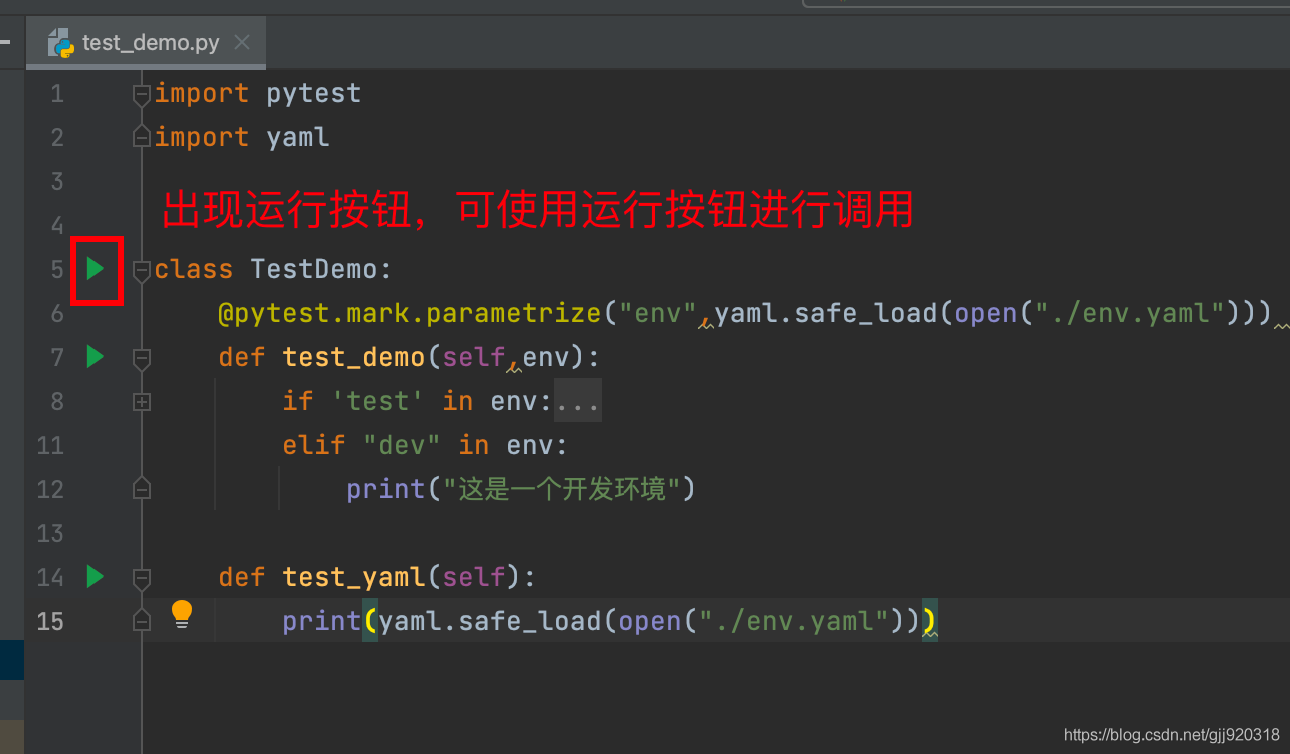Close the test_demo.py editor tab
1290x754 pixels.
point(241,42)
